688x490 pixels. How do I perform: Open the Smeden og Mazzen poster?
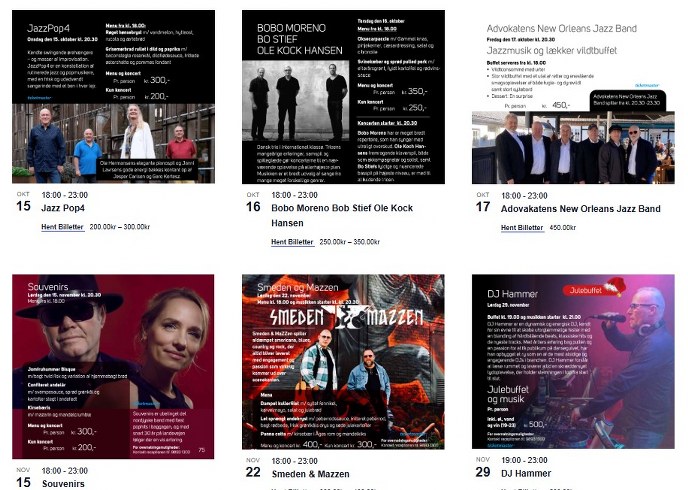point(343,362)
